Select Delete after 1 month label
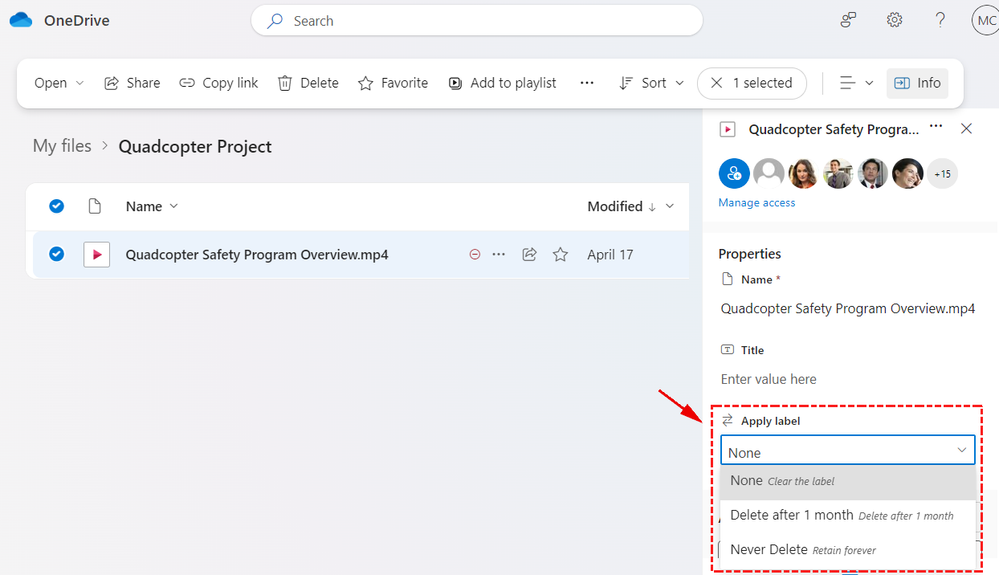This screenshot has height=575, width=999. 847,515
